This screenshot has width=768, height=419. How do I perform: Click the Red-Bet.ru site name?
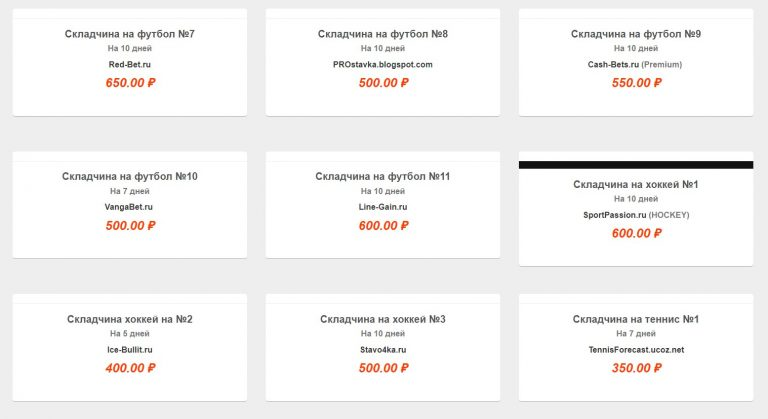pos(130,65)
